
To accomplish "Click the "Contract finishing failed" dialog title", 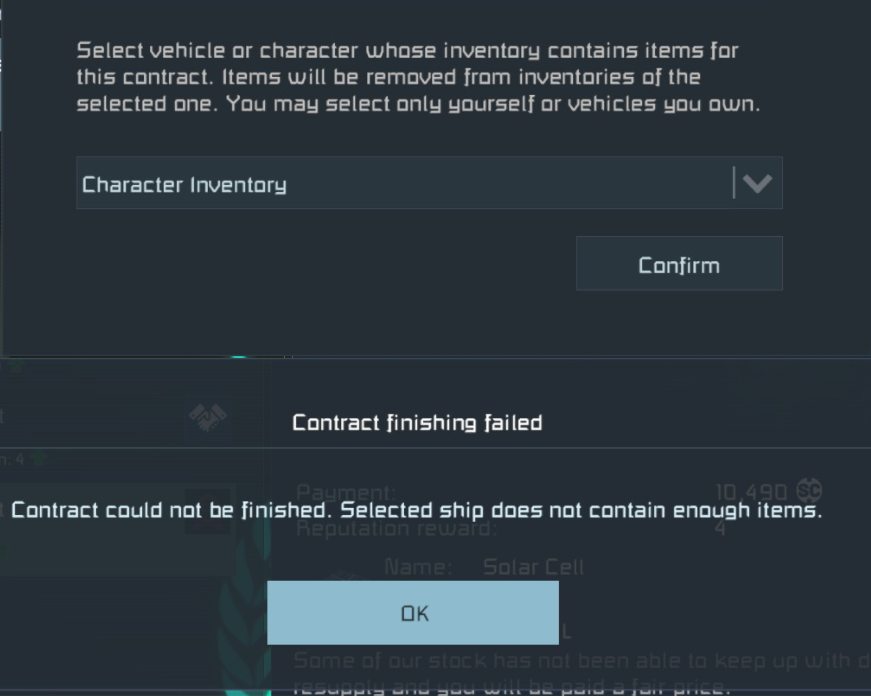I will 417,423.
